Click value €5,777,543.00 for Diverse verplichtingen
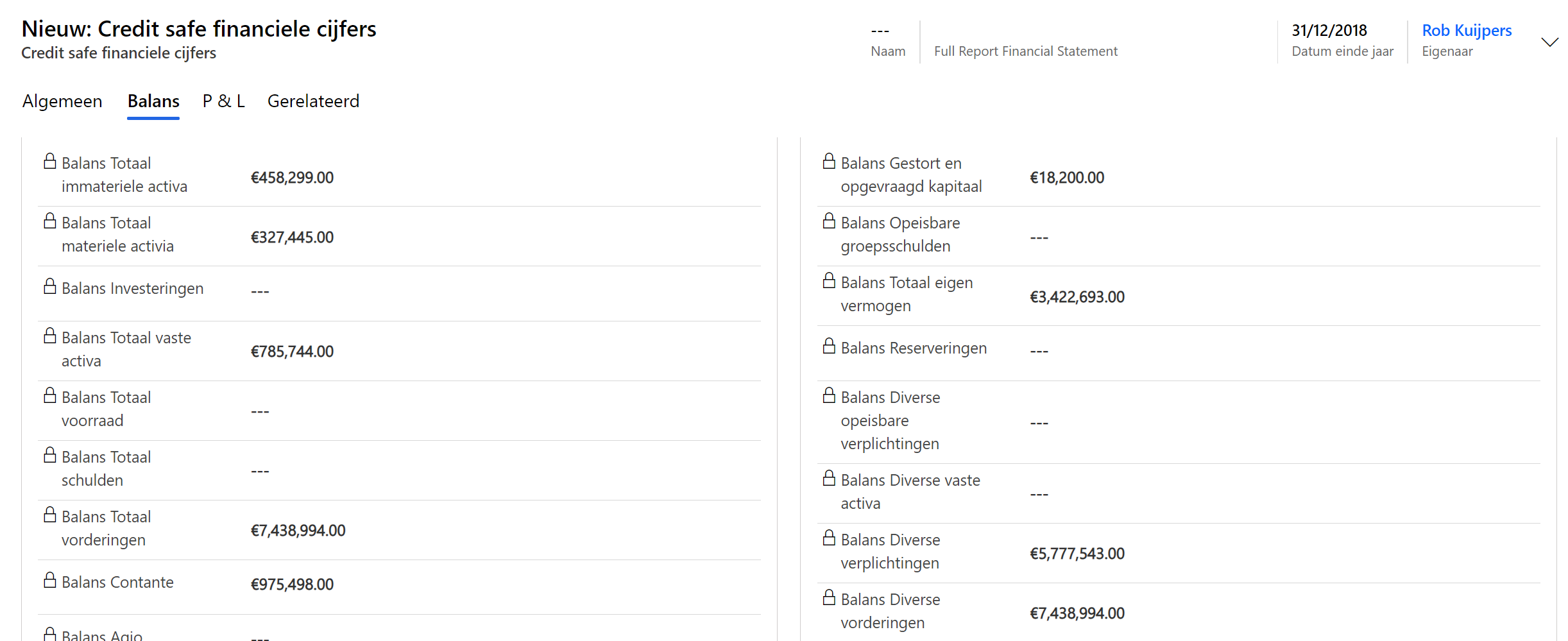Image resolution: width=1568 pixels, height=641 pixels. 1077,554
